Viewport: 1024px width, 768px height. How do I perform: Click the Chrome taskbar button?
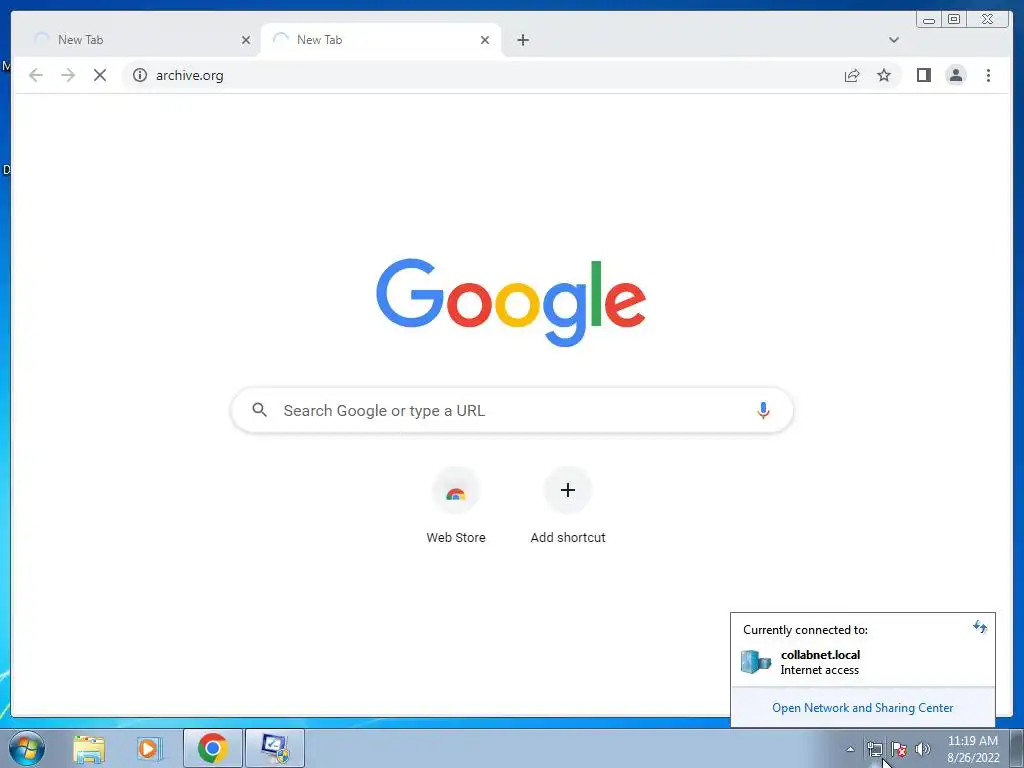212,748
